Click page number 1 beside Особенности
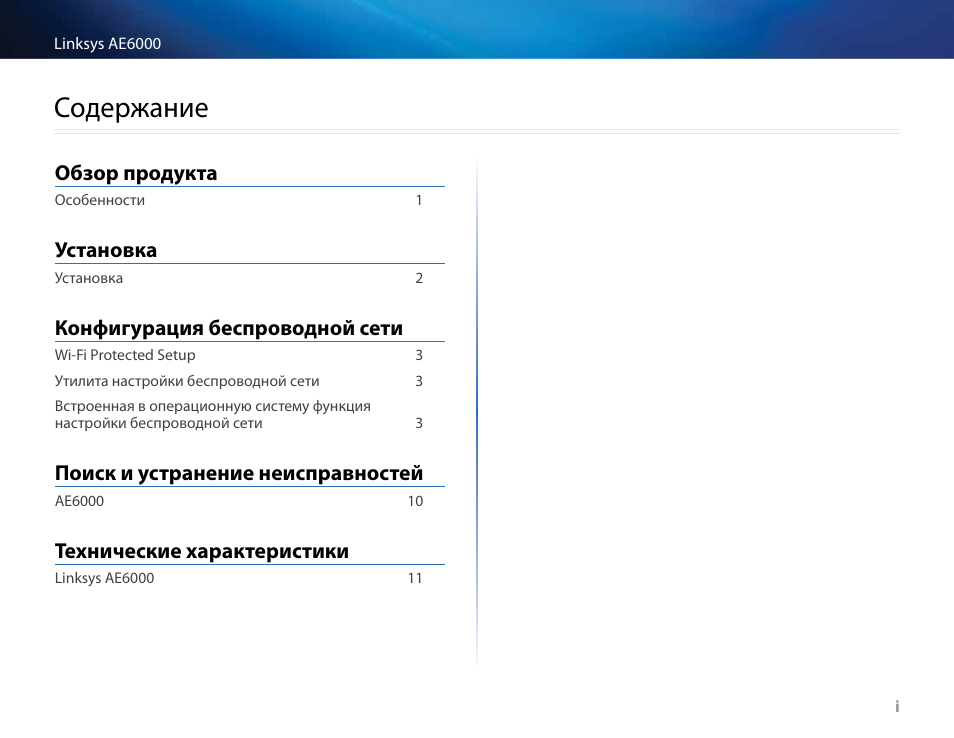 (419, 200)
